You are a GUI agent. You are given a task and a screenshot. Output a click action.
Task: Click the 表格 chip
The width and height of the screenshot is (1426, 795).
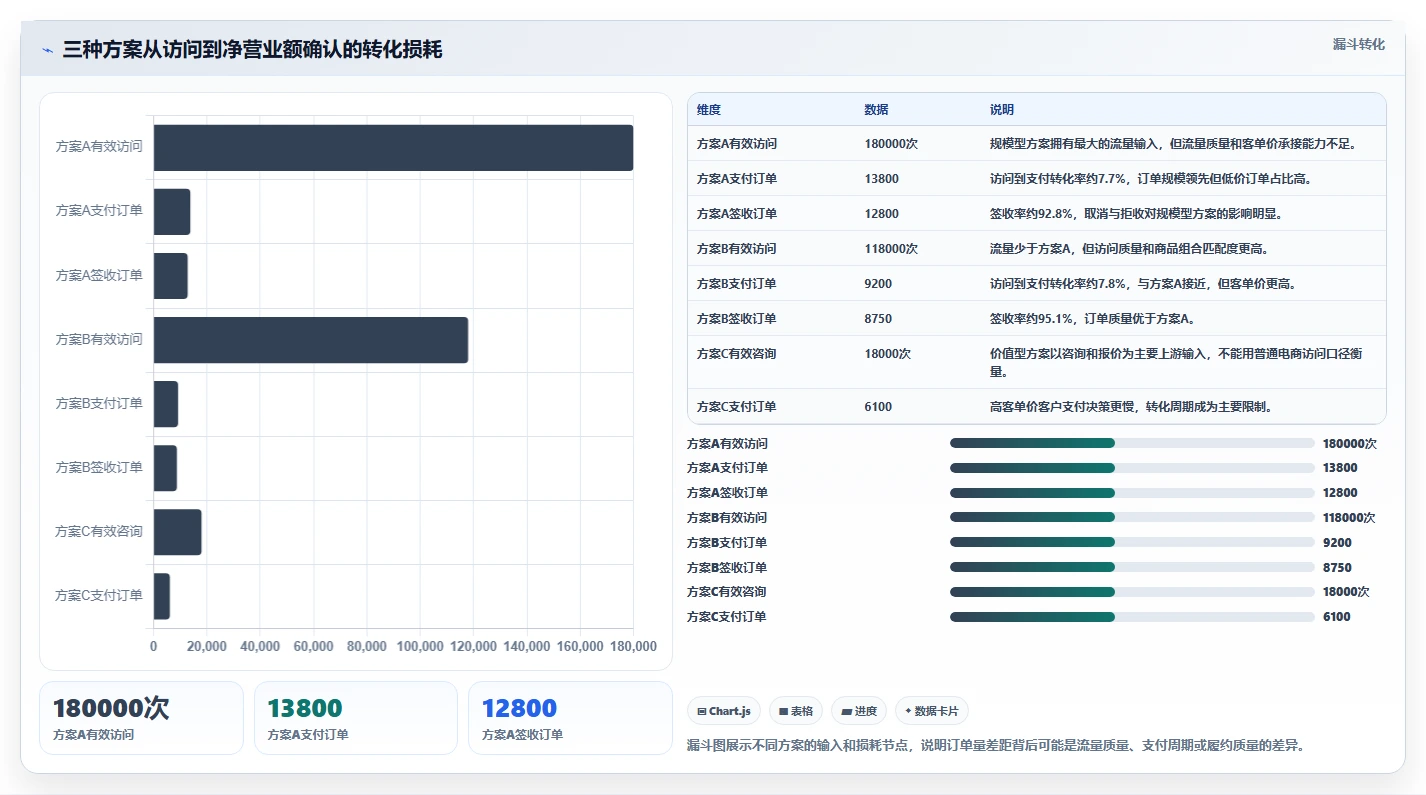tap(796, 711)
